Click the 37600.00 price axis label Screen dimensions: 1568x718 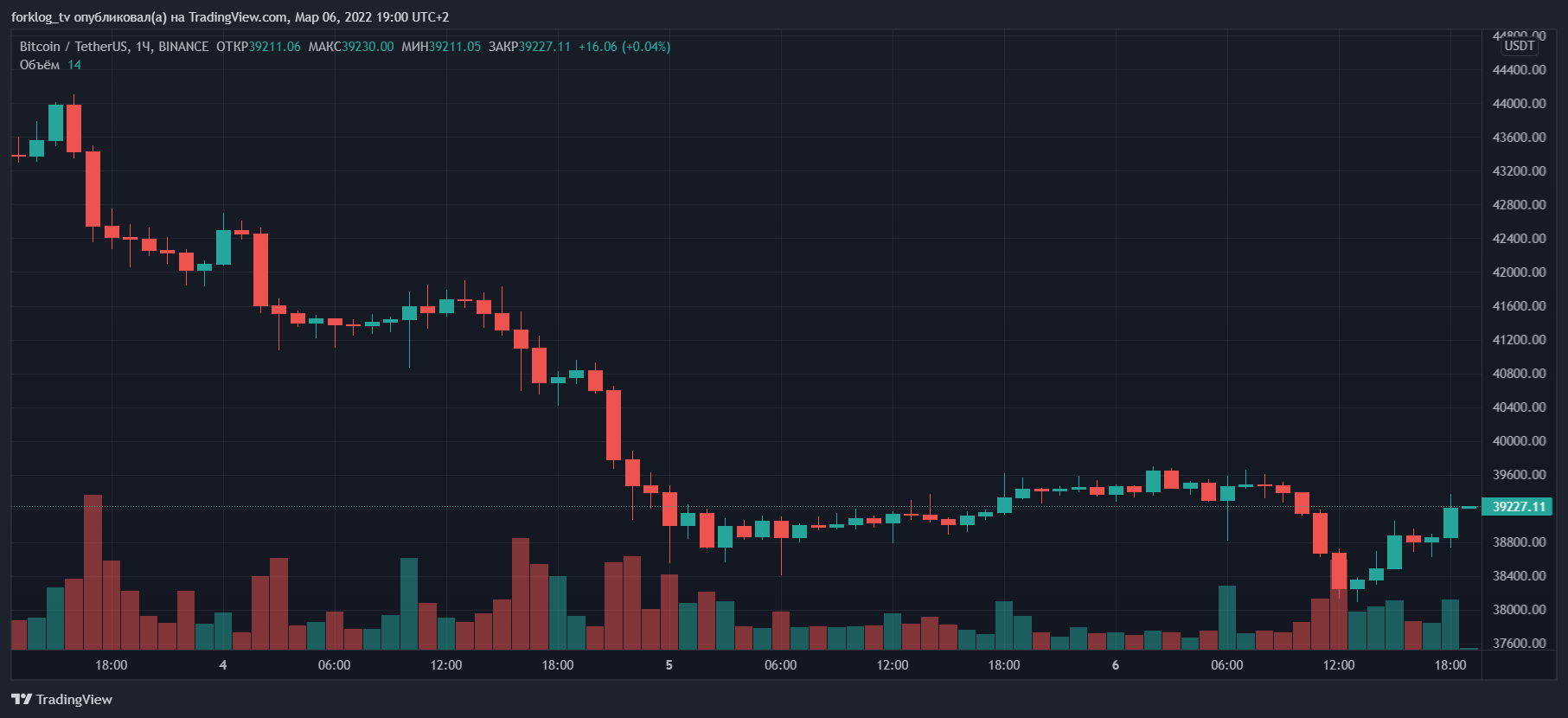[x=1519, y=644]
